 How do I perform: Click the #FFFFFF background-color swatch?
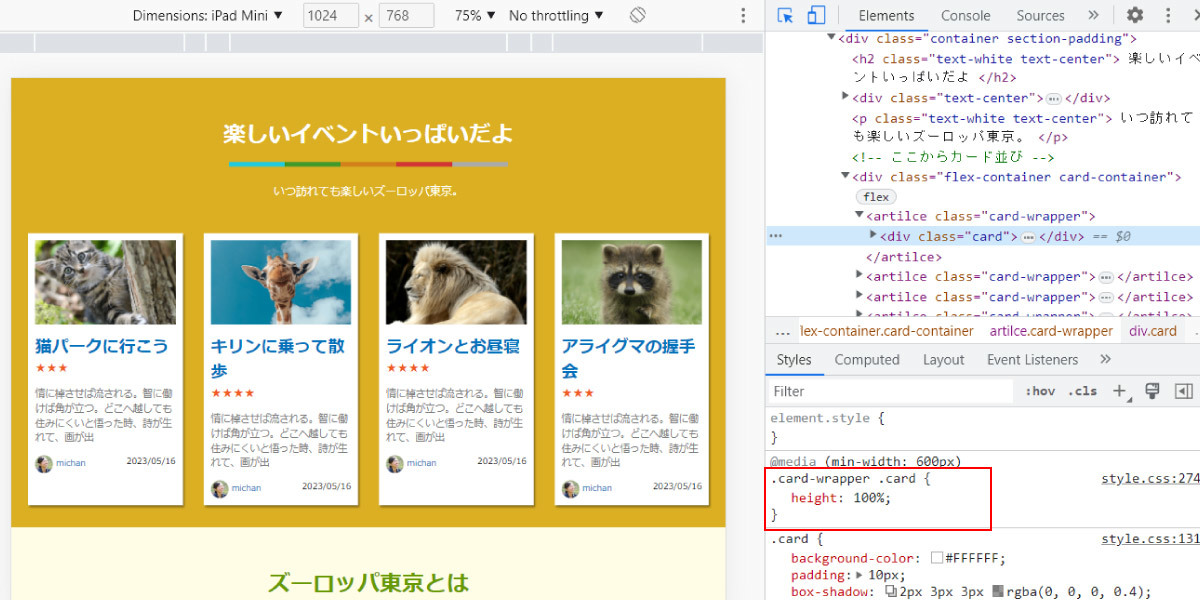click(x=937, y=558)
